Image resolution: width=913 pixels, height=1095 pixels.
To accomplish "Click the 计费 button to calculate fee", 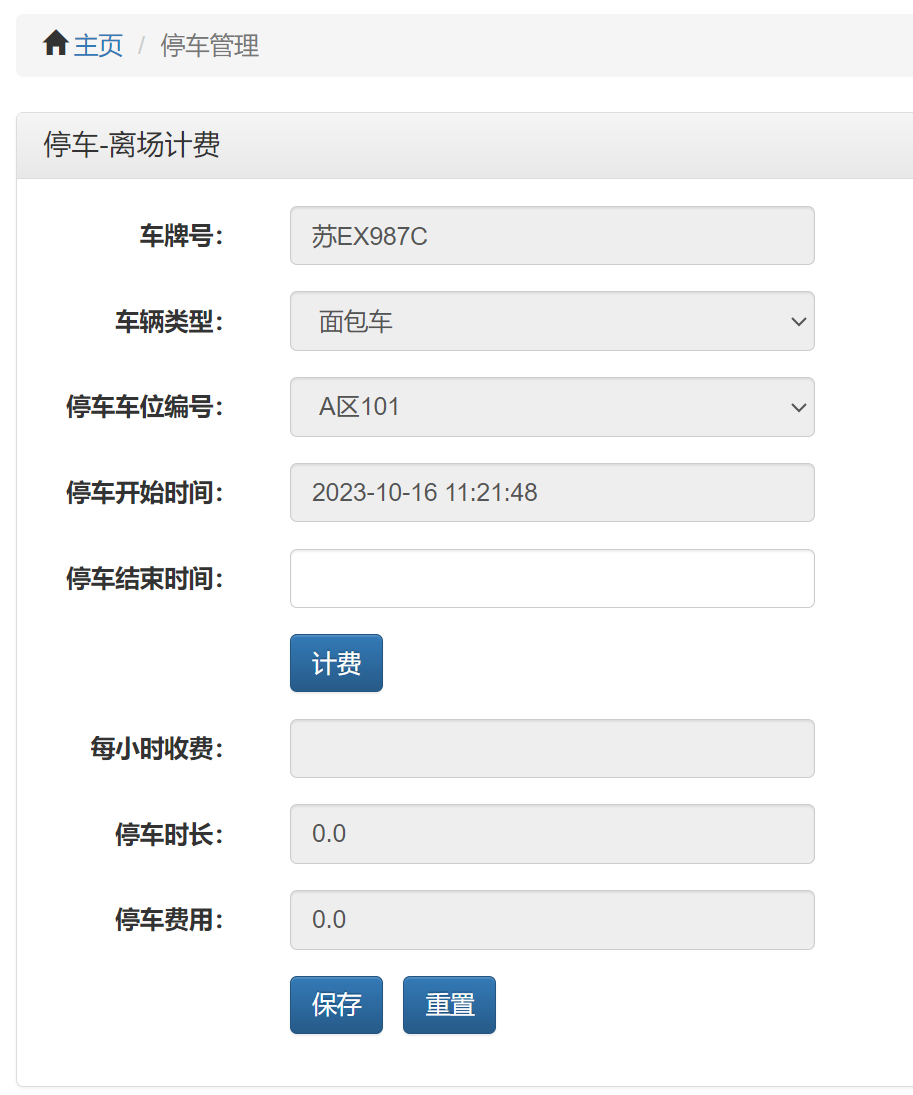I will (x=336, y=662).
